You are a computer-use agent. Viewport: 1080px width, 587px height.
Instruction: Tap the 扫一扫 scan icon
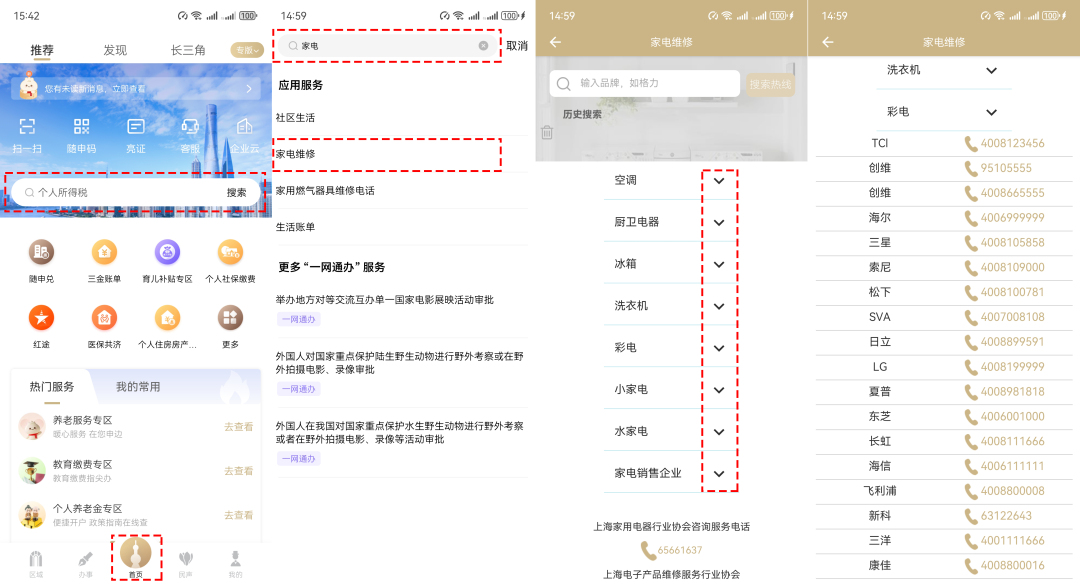(x=27, y=128)
